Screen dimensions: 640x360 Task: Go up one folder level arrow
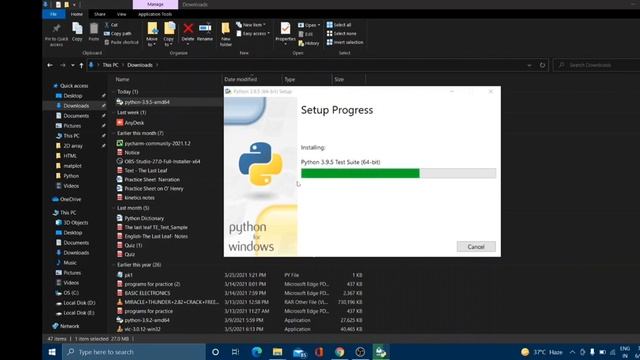click(81, 65)
